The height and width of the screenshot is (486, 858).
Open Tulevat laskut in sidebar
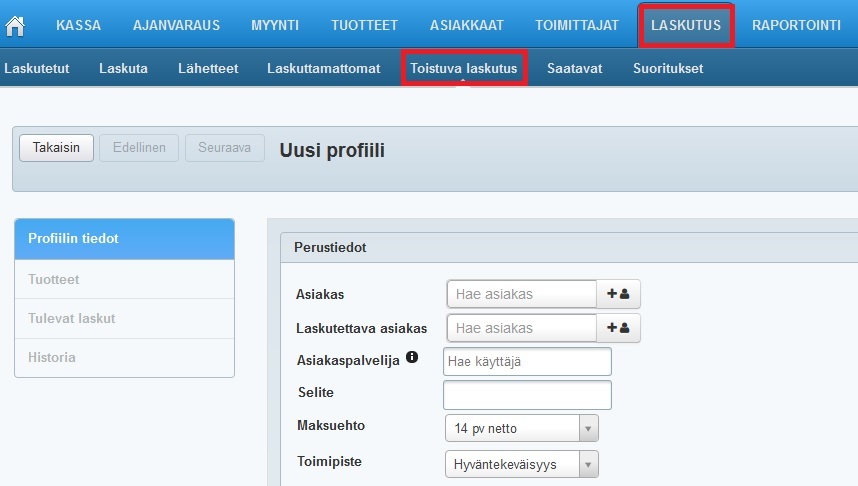72,318
